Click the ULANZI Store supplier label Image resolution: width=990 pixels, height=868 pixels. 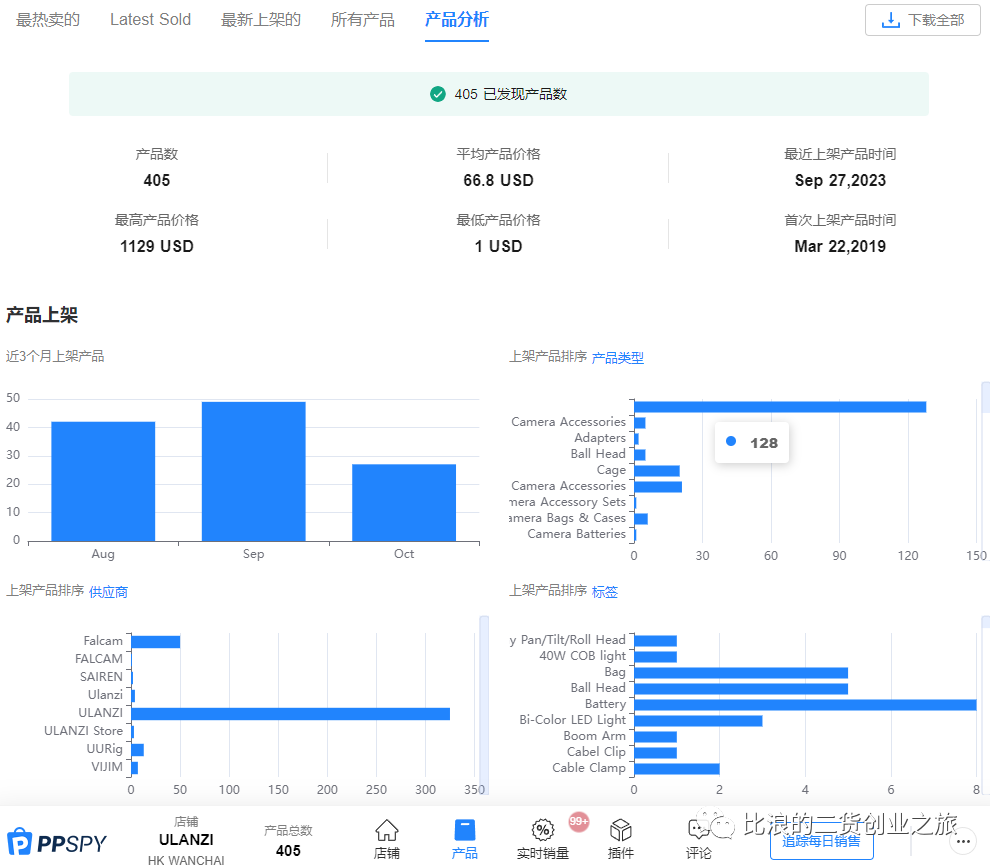(x=83, y=731)
